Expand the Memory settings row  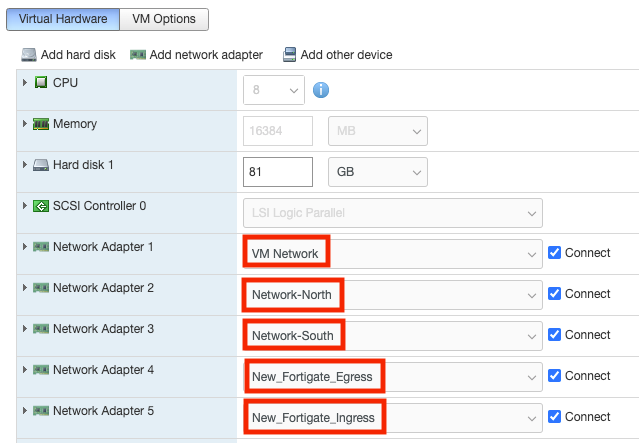(24, 124)
